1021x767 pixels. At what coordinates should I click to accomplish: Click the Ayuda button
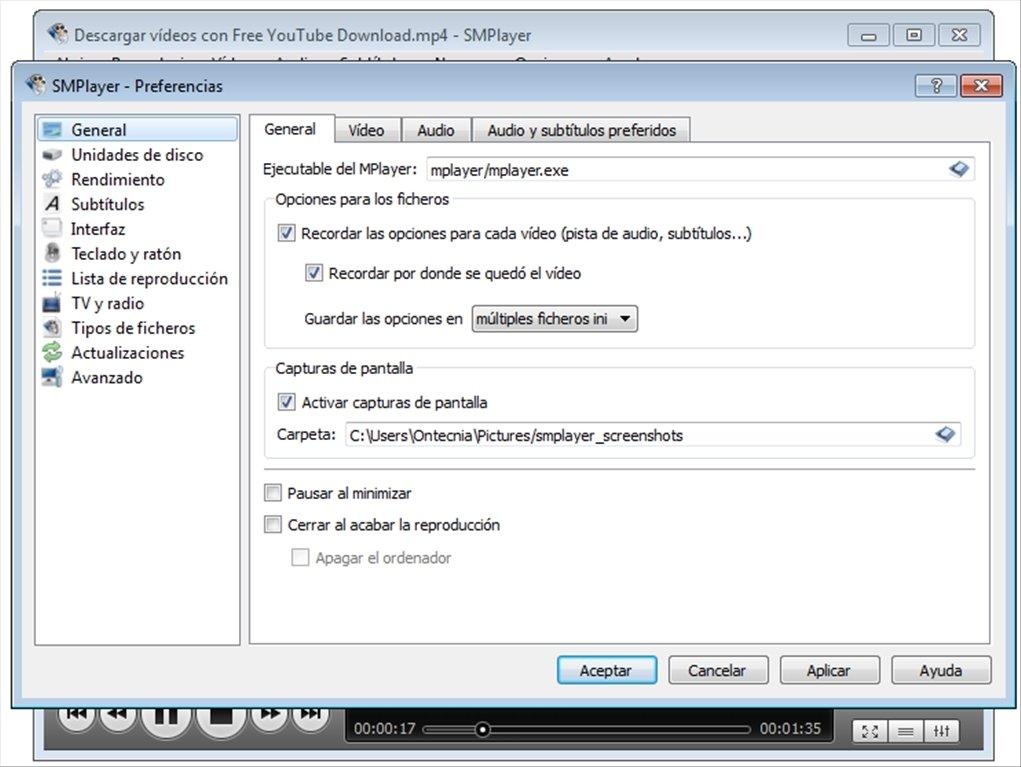(941, 670)
